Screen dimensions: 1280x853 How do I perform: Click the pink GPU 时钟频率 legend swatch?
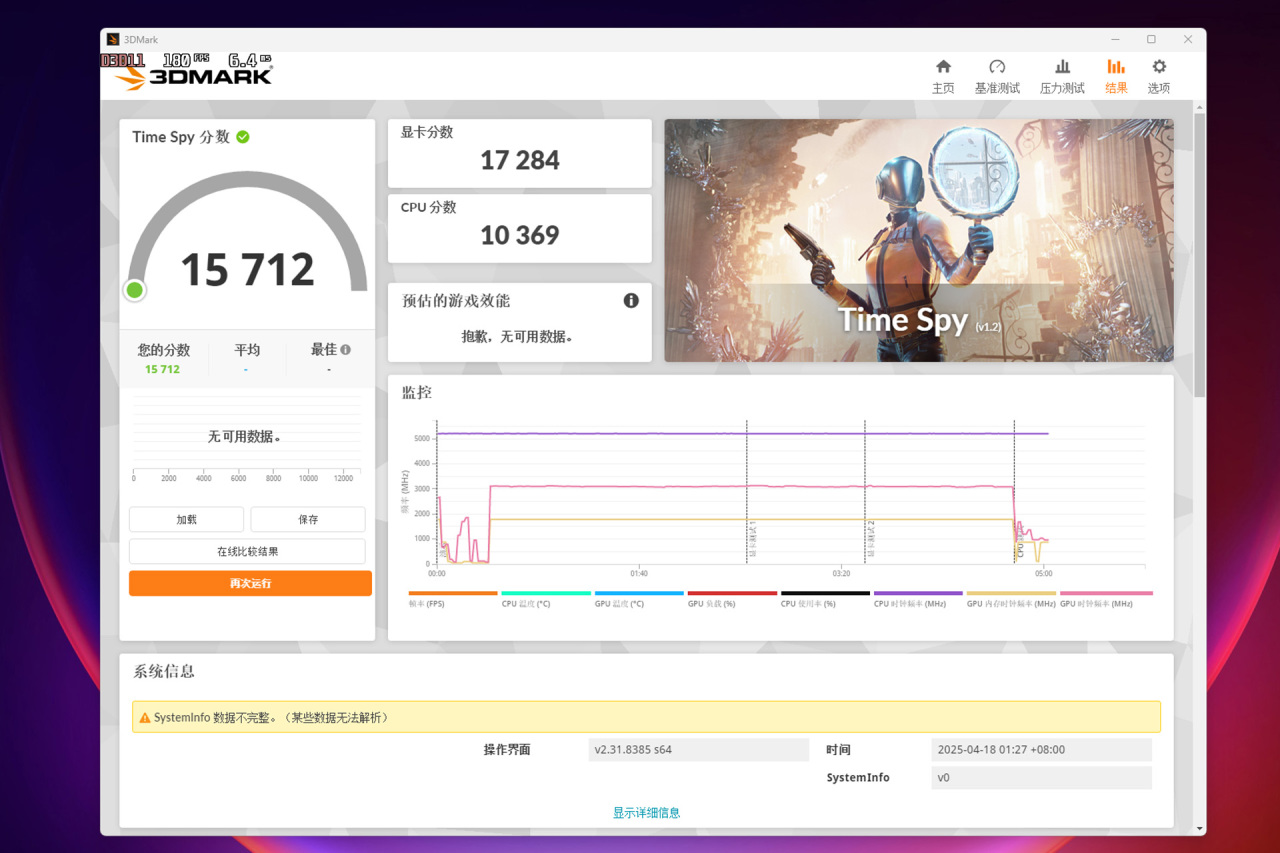click(1106, 593)
